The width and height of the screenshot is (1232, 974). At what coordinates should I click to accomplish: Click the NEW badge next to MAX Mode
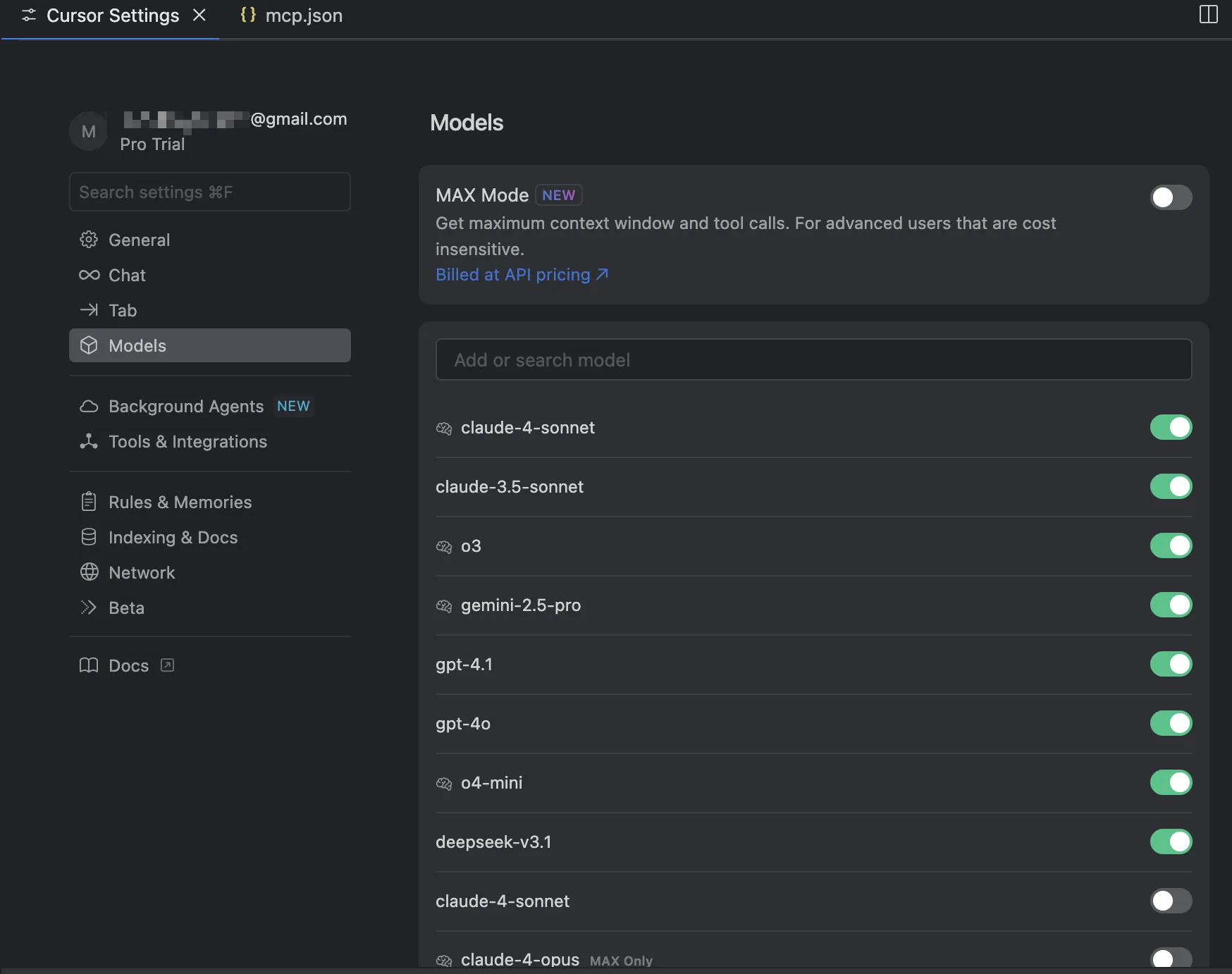(559, 195)
